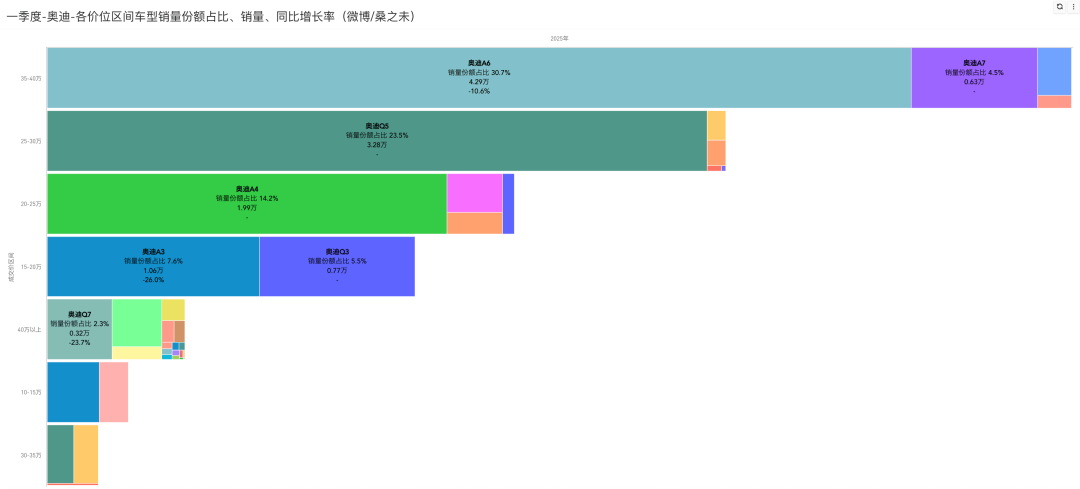Click the green 奥迪A4 block
The width and height of the screenshot is (1080, 489).
(x=246, y=203)
